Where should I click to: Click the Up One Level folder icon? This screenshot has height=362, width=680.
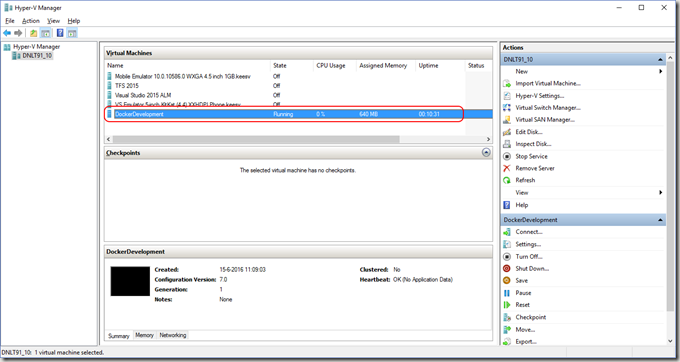pos(33,33)
